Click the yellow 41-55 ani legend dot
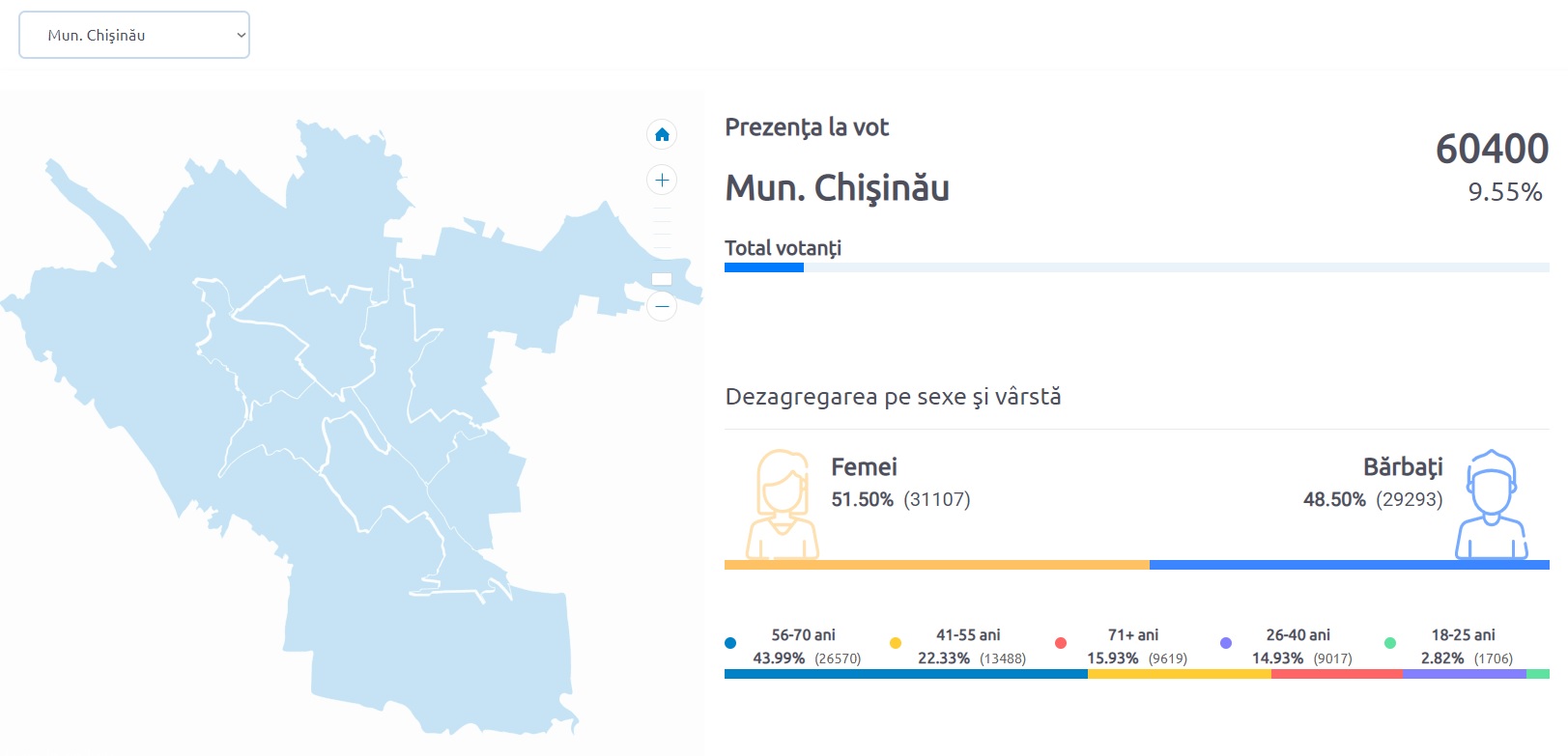1568x756 pixels. 896,643
